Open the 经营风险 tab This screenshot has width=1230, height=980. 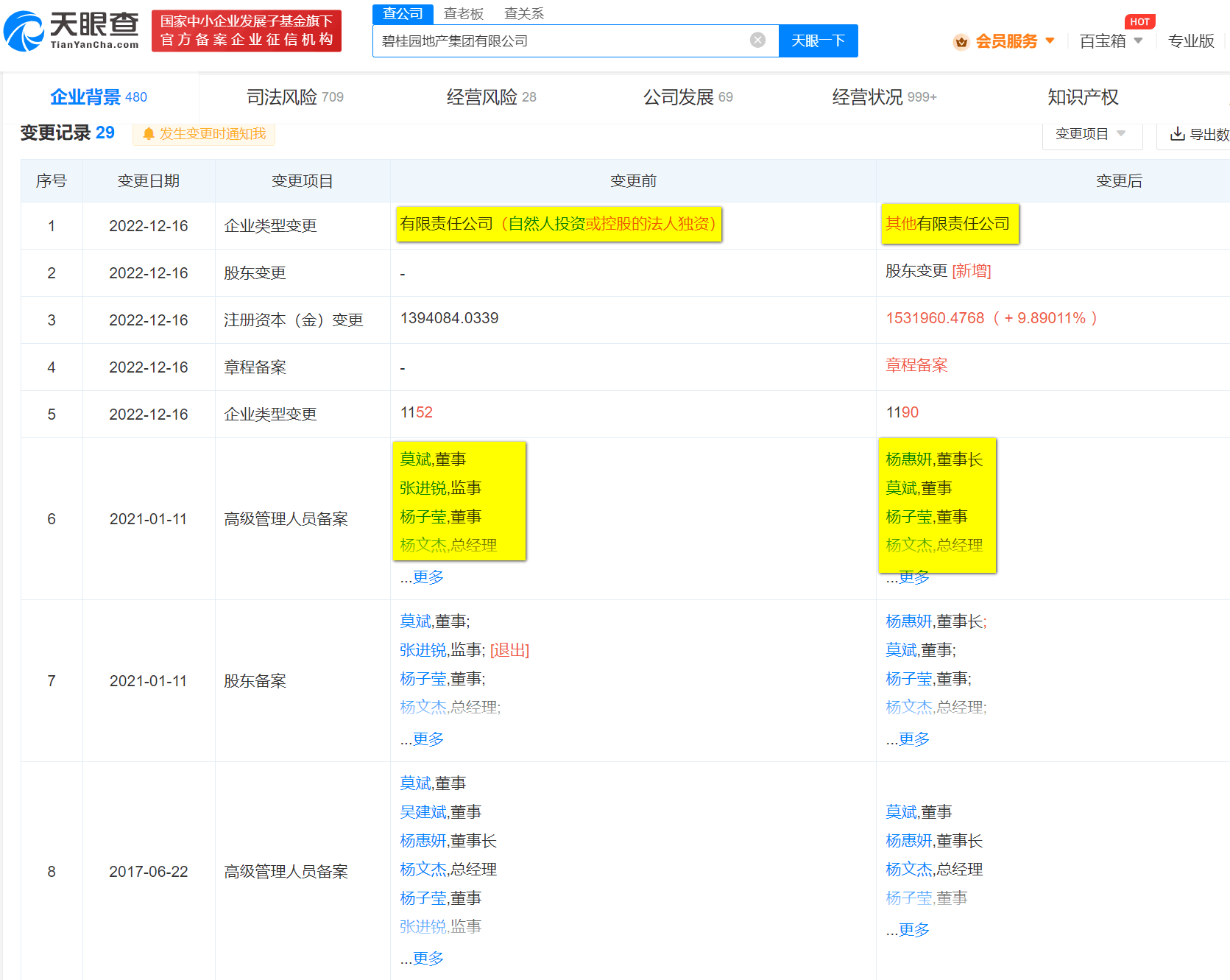(491, 97)
